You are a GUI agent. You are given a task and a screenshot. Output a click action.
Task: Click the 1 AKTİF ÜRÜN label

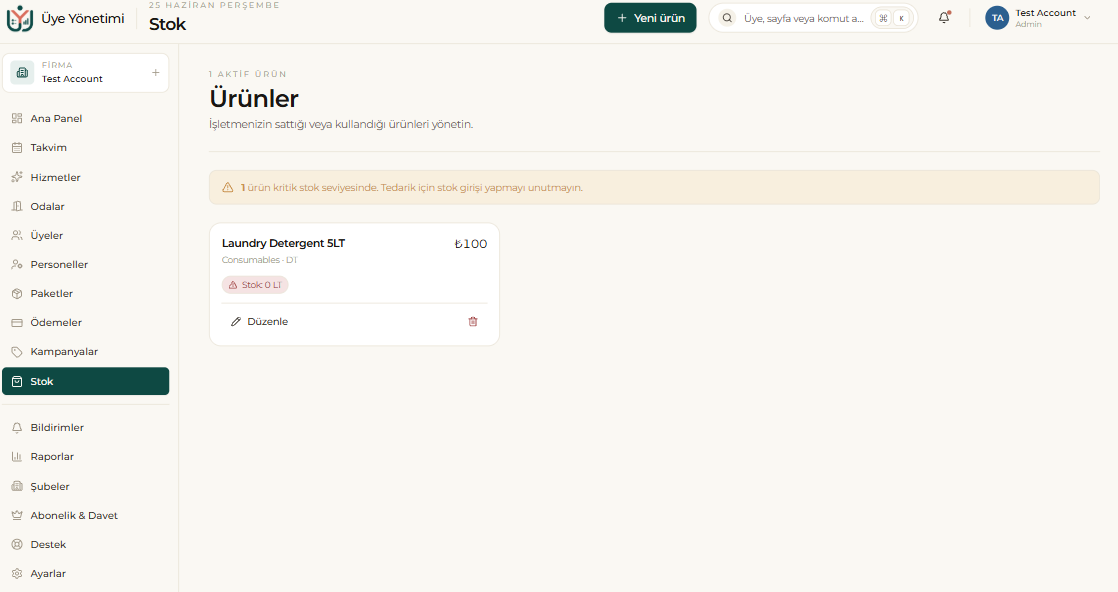click(x=247, y=74)
